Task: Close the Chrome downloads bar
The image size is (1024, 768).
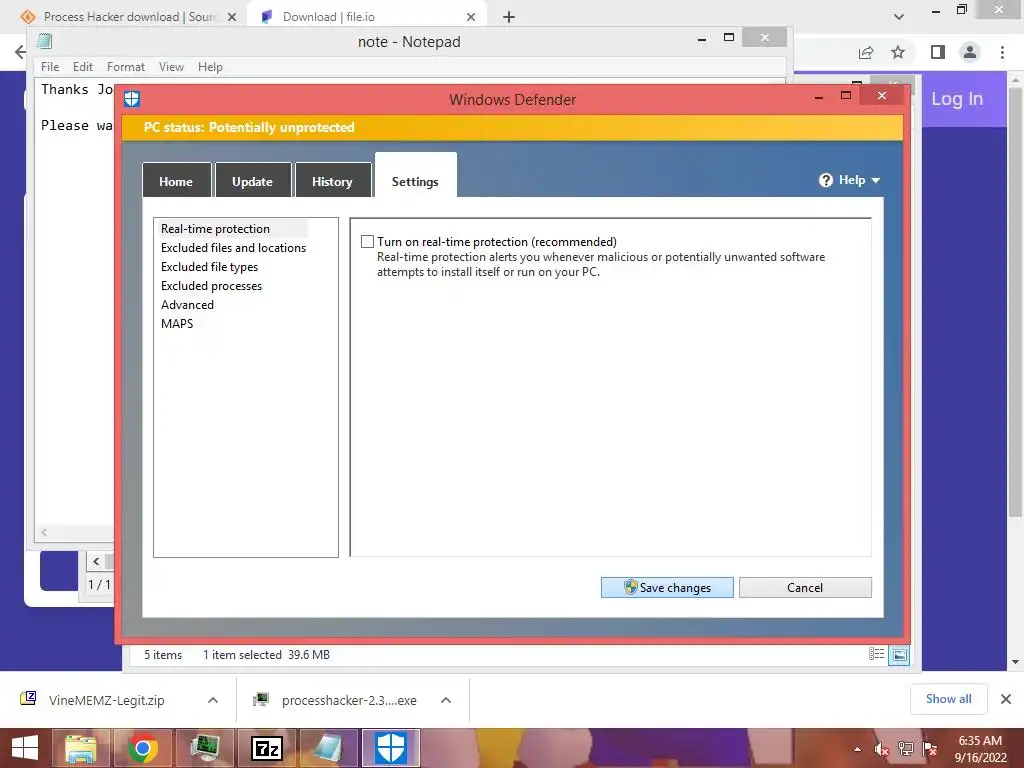Action: pyautogui.click(x=1006, y=699)
